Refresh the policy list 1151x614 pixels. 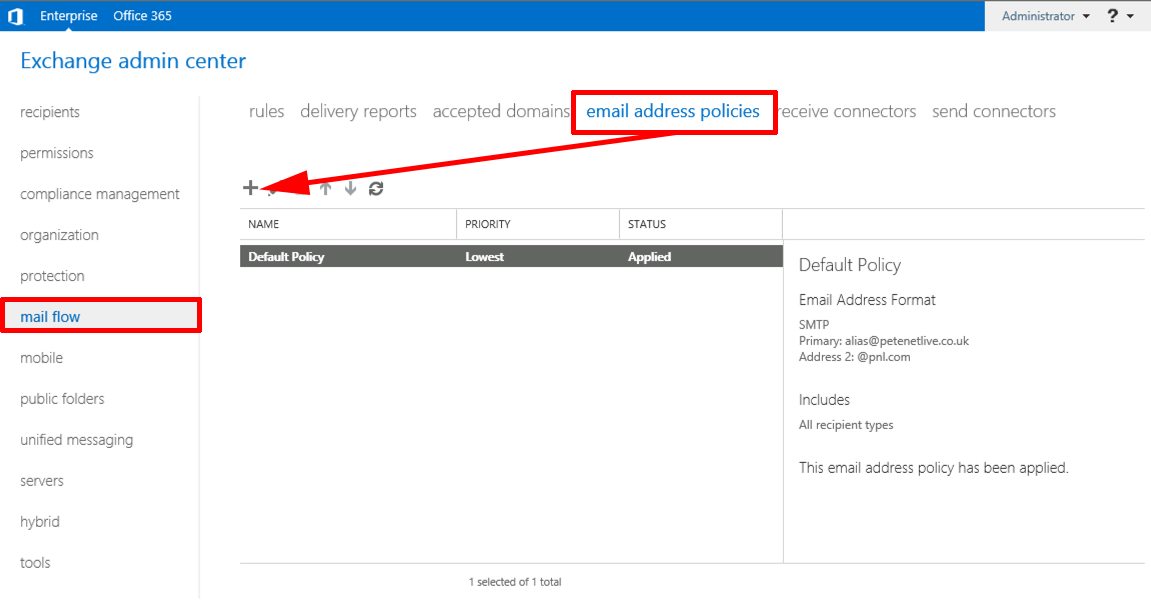coord(375,187)
